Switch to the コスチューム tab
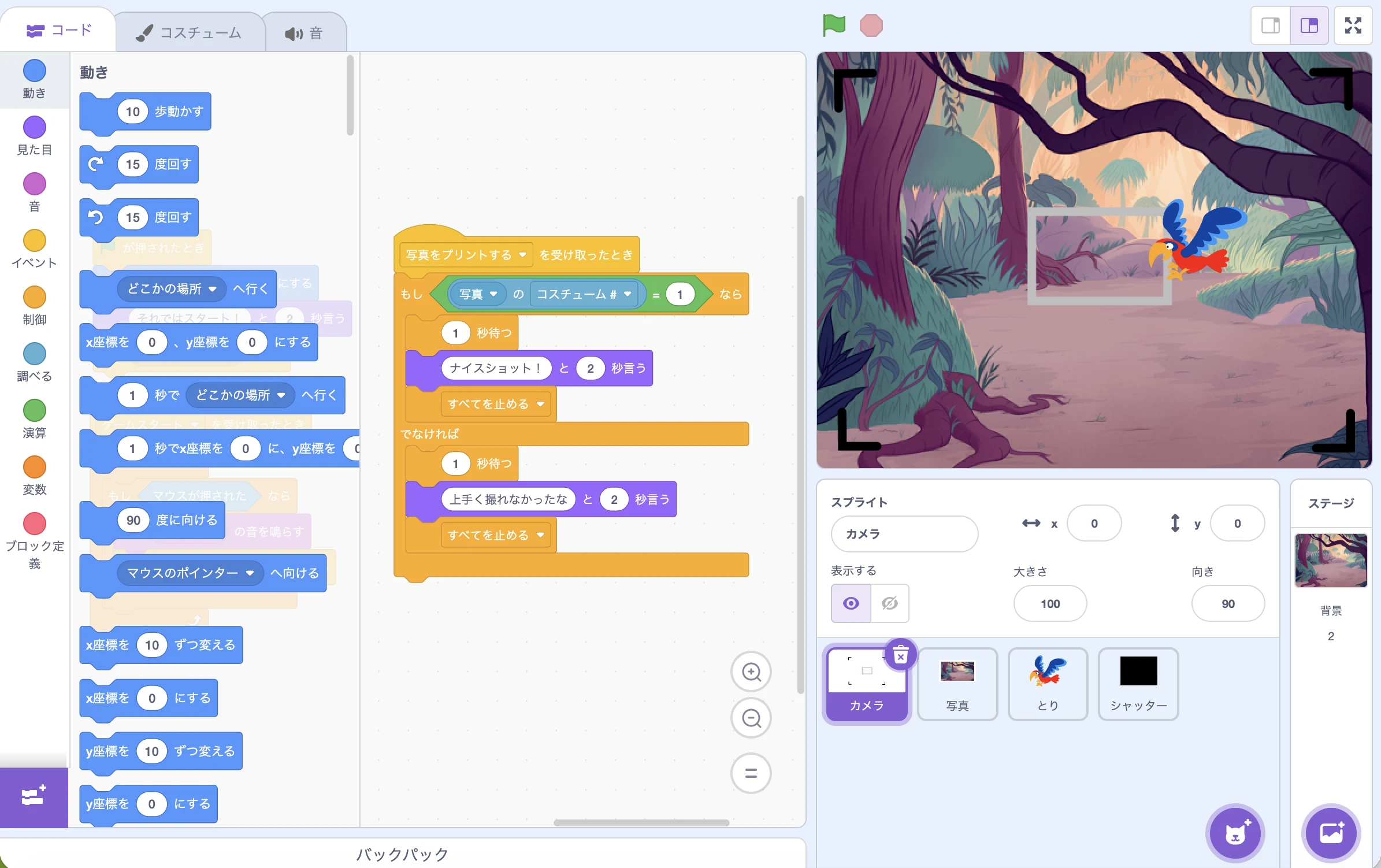Screen dimensions: 1381x868 pyautogui.click(x=190, y=32)
